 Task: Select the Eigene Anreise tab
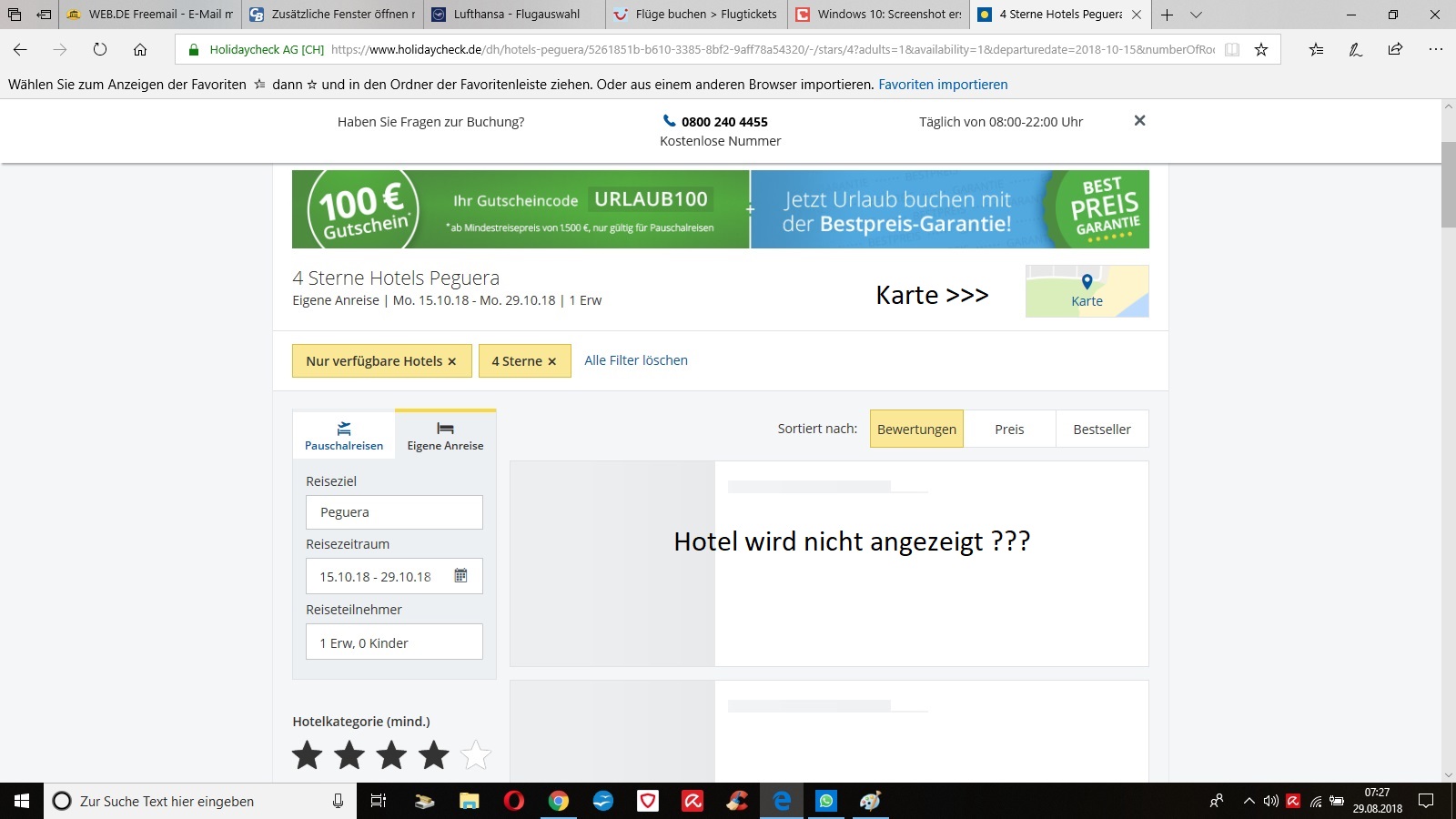[445, 434]
